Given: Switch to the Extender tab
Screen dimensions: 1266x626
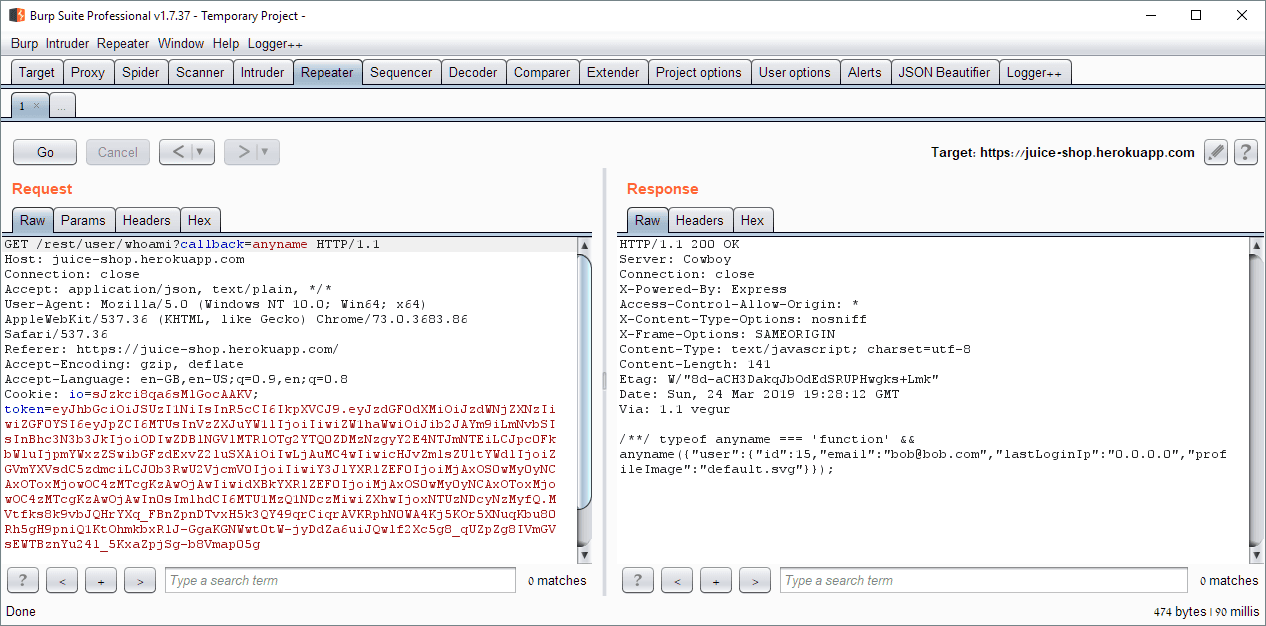Looking at the screenshot, I should tap(613, 72).
